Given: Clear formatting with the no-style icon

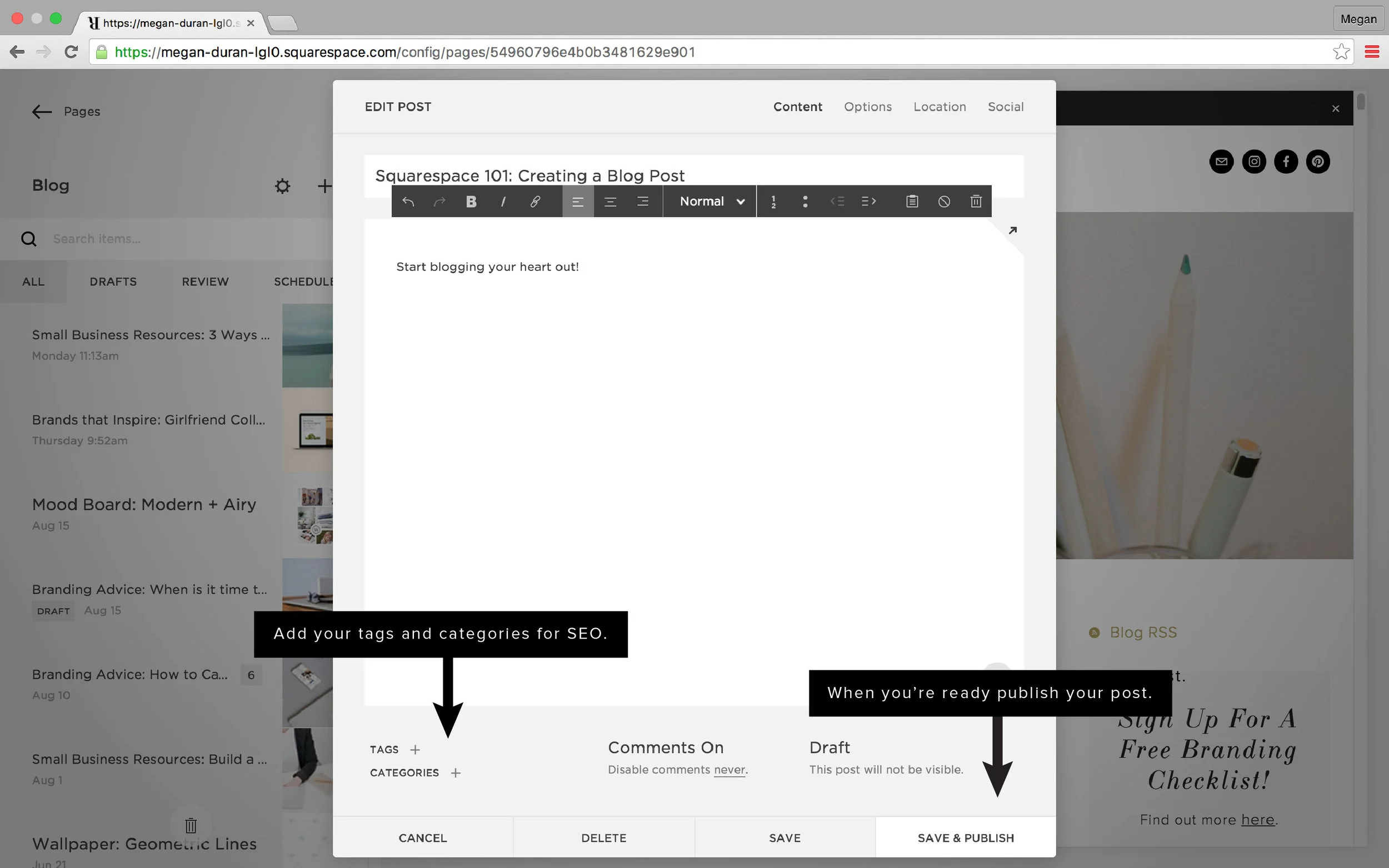Looking at the screenshot, I should tap(943, 201).
